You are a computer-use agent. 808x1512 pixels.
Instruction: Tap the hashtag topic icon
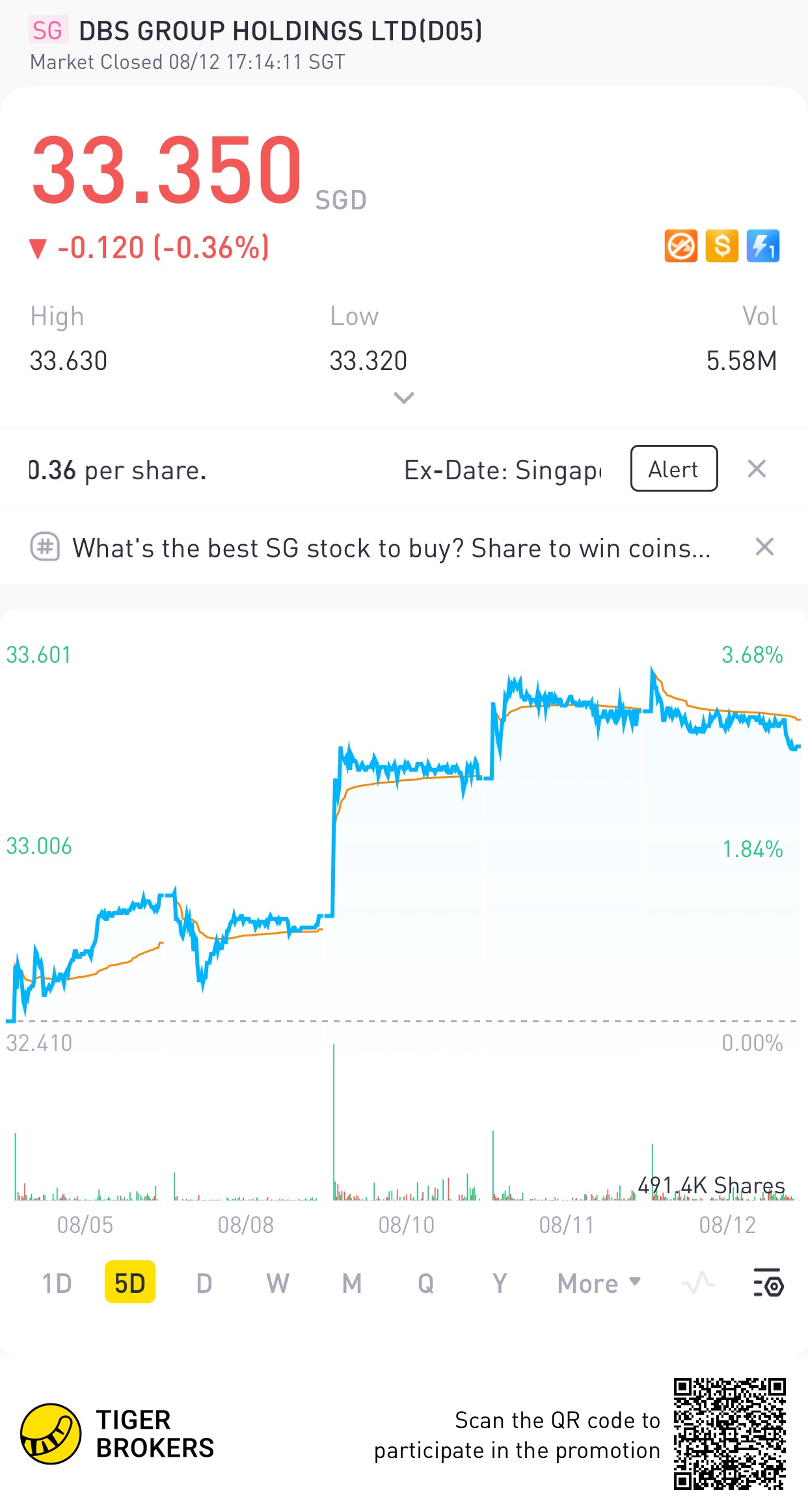pyautogui.click(x=45, y=547)
